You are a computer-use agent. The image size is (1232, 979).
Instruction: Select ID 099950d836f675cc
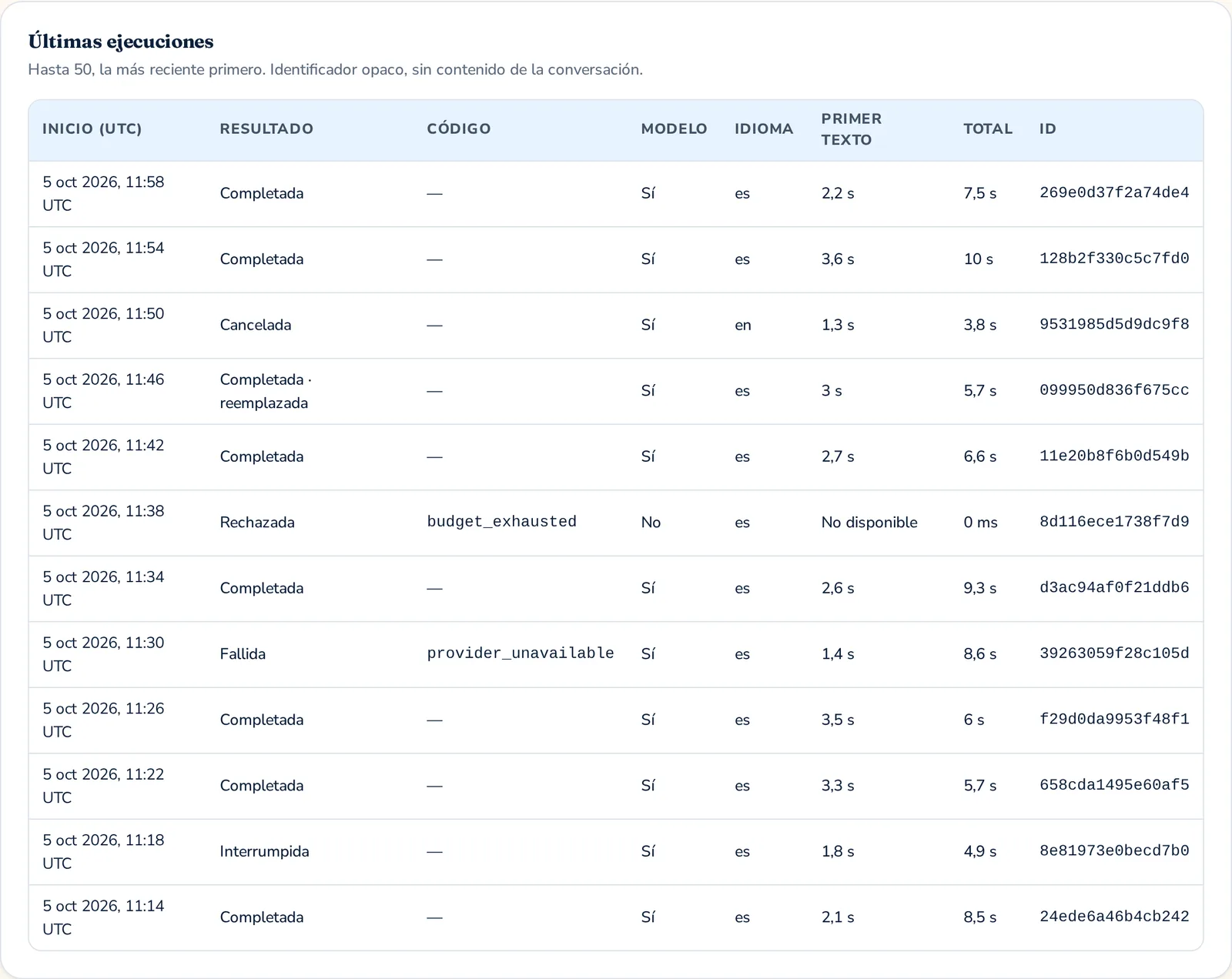point(1114,390)
